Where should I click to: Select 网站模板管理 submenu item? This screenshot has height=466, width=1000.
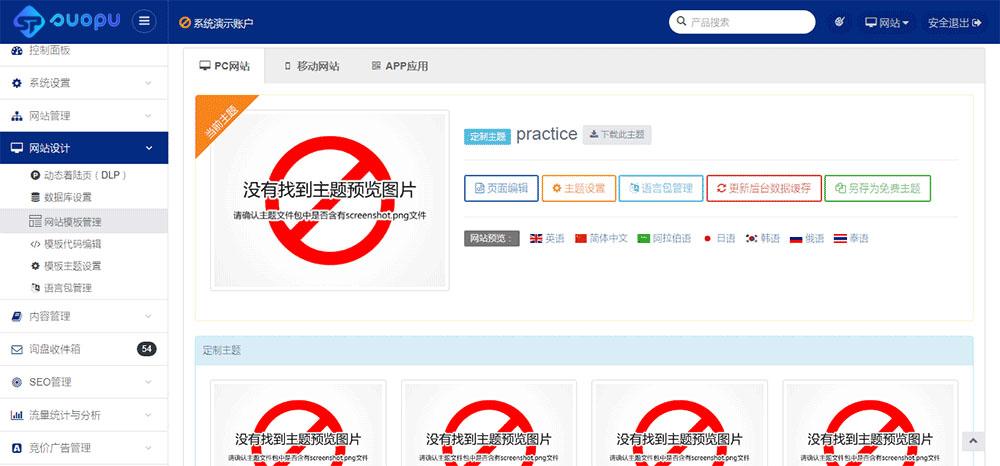point(84,221)
